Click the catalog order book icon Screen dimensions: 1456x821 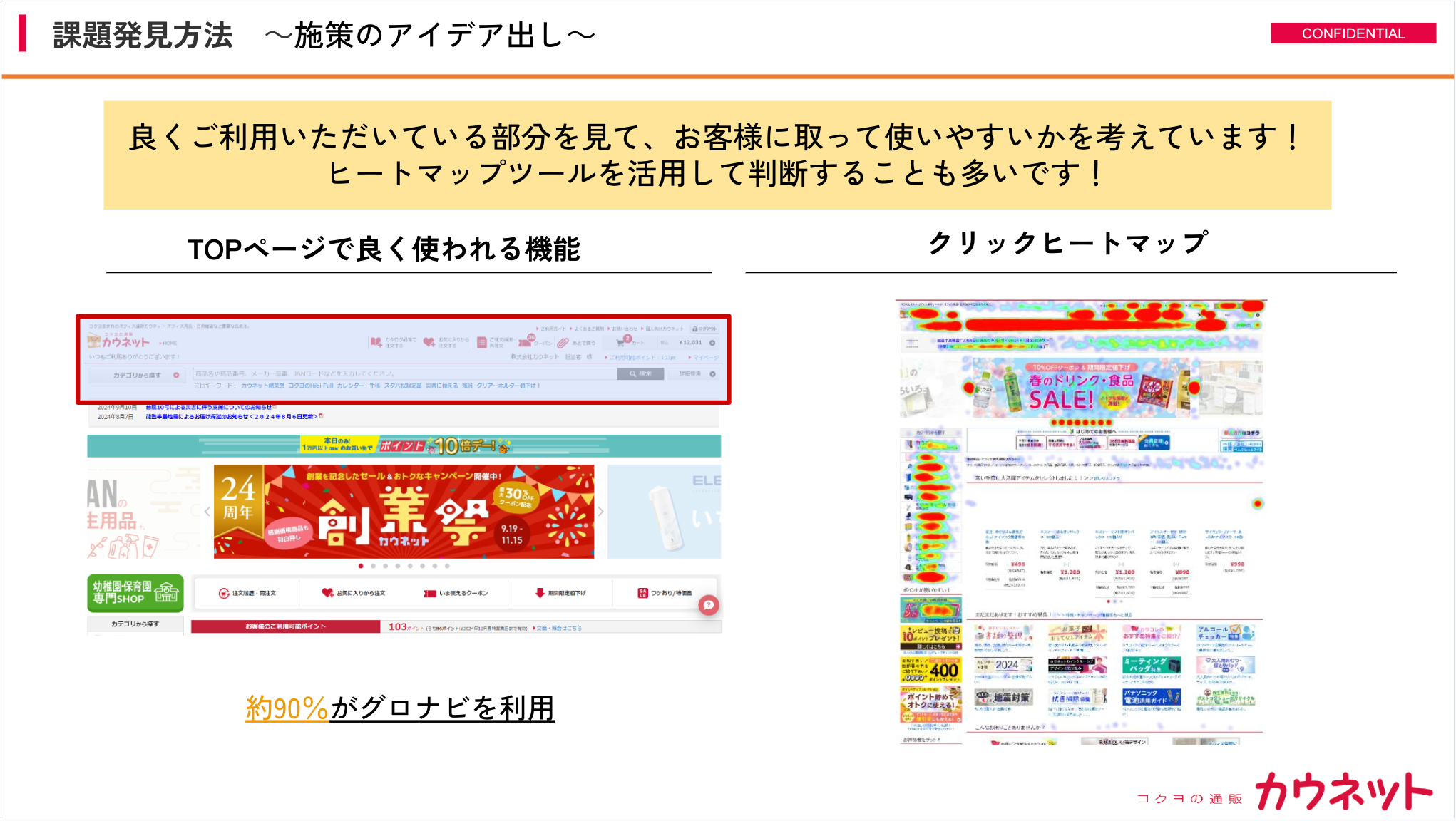tap(376, 342)
